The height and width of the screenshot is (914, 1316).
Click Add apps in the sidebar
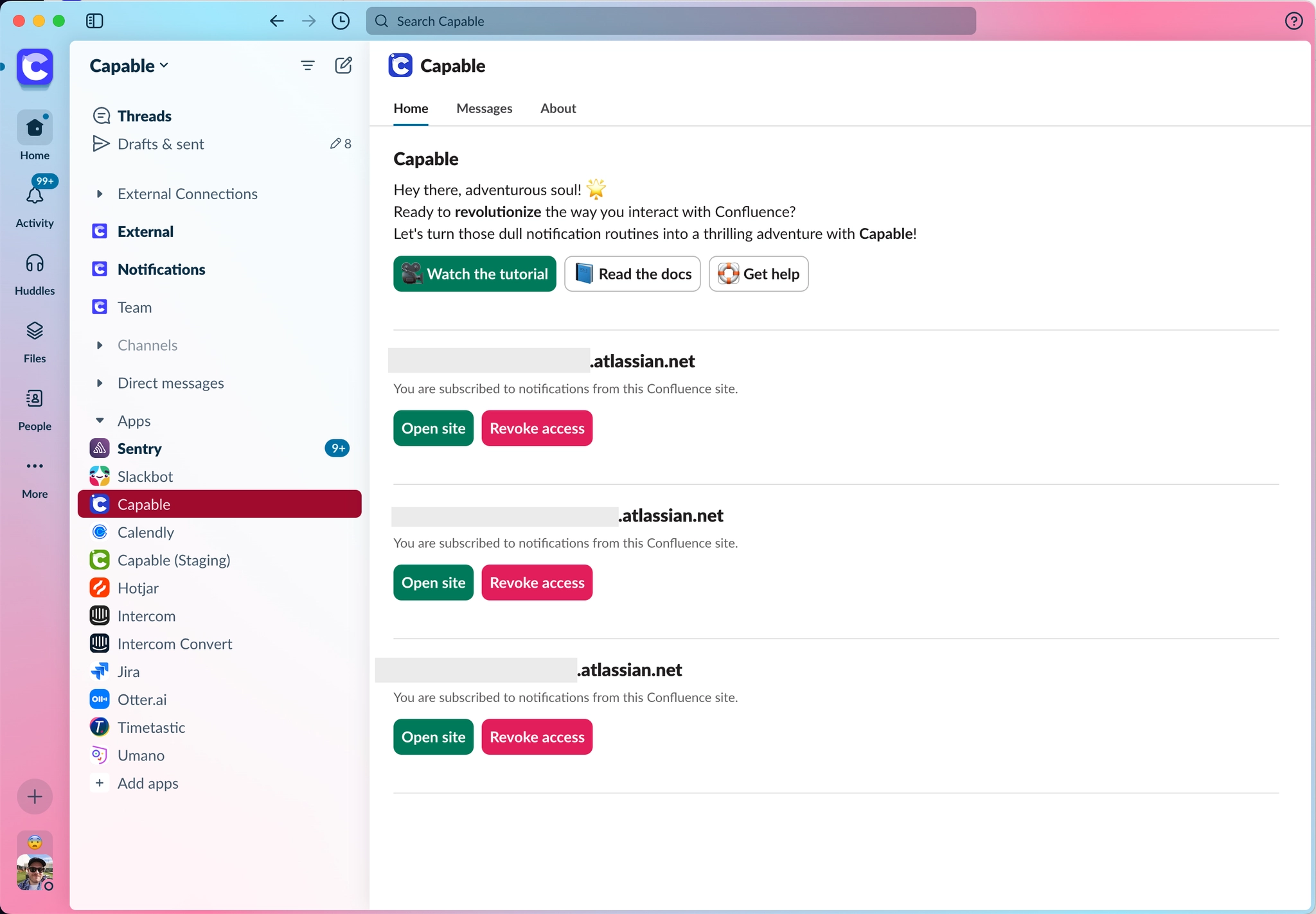tap(147, 783)
